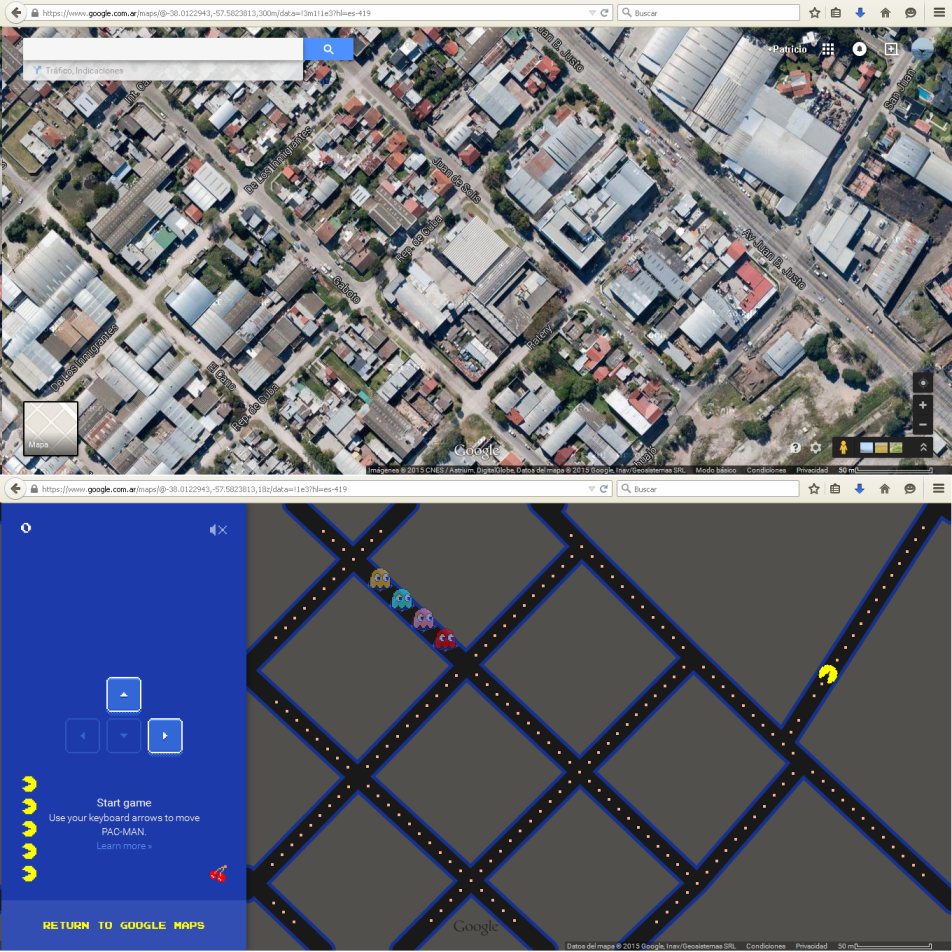The height and width of the screenshot is (952, 952).
Task: Show bookmarks list in top browser toolbar
Action: pos(836,13)
